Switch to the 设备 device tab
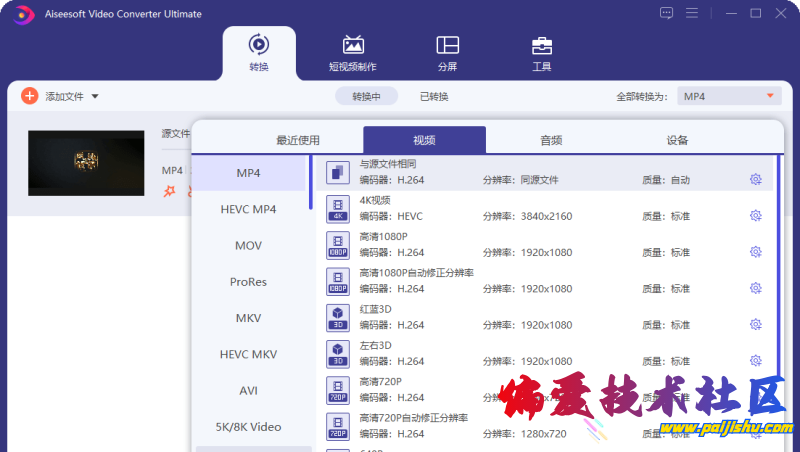 (677, 140)
